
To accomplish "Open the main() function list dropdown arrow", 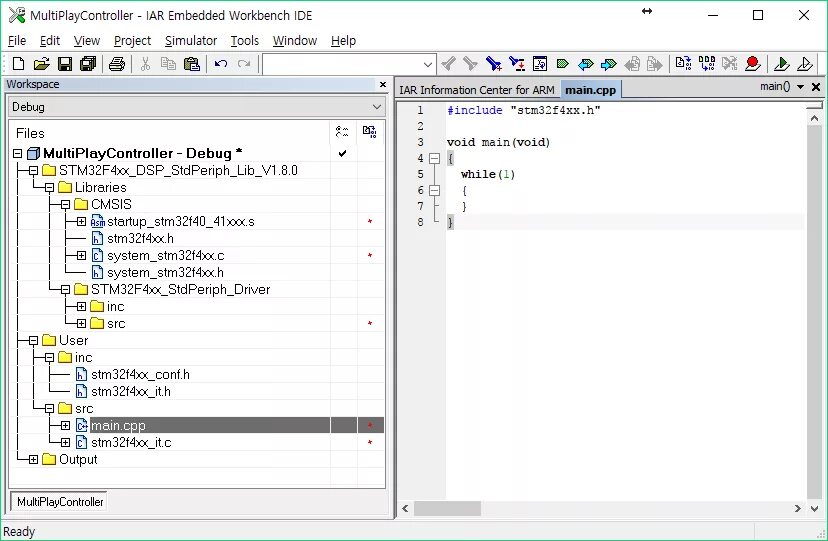I will click(x=801, y=87).
